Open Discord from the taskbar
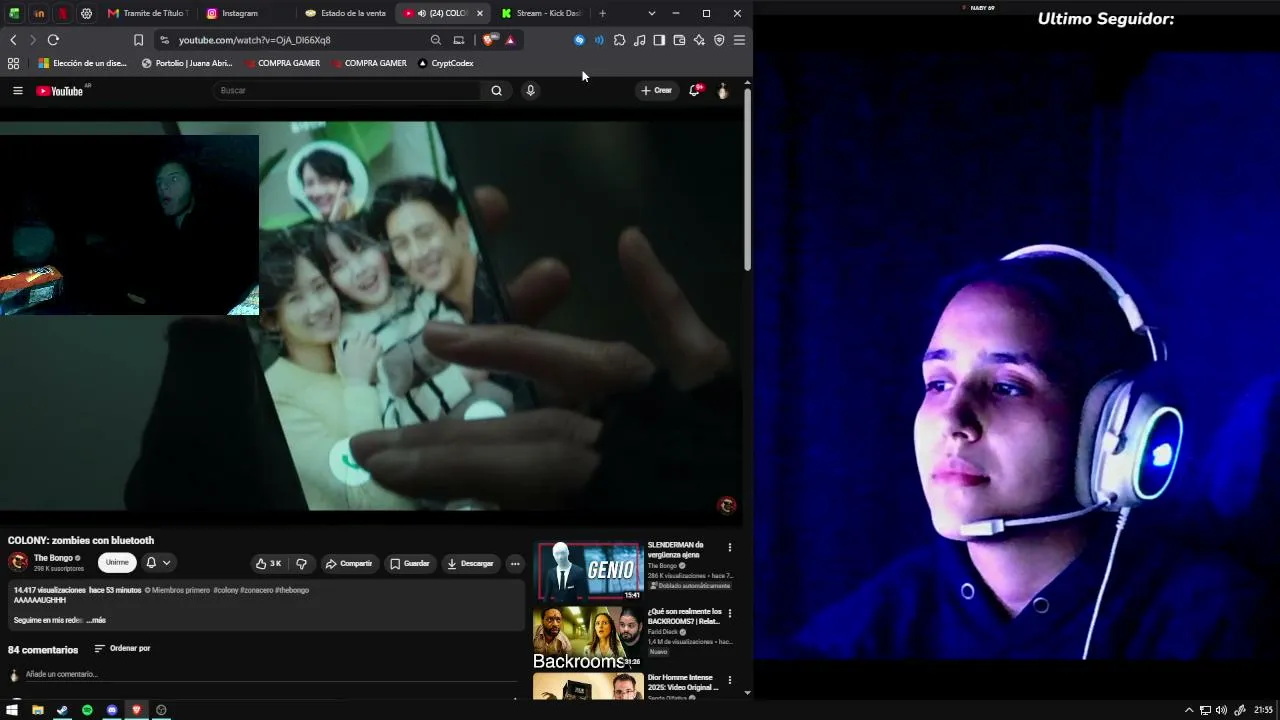Screen dimensions: 1280x720 coord(112,710)
